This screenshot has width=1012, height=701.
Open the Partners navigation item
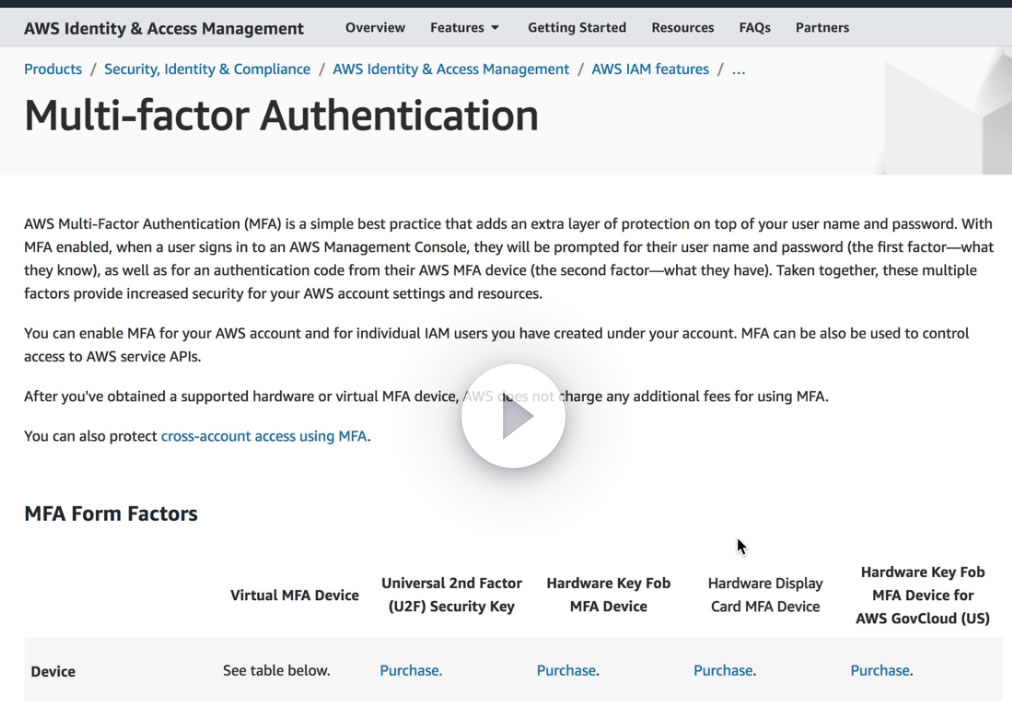point(822,28)
